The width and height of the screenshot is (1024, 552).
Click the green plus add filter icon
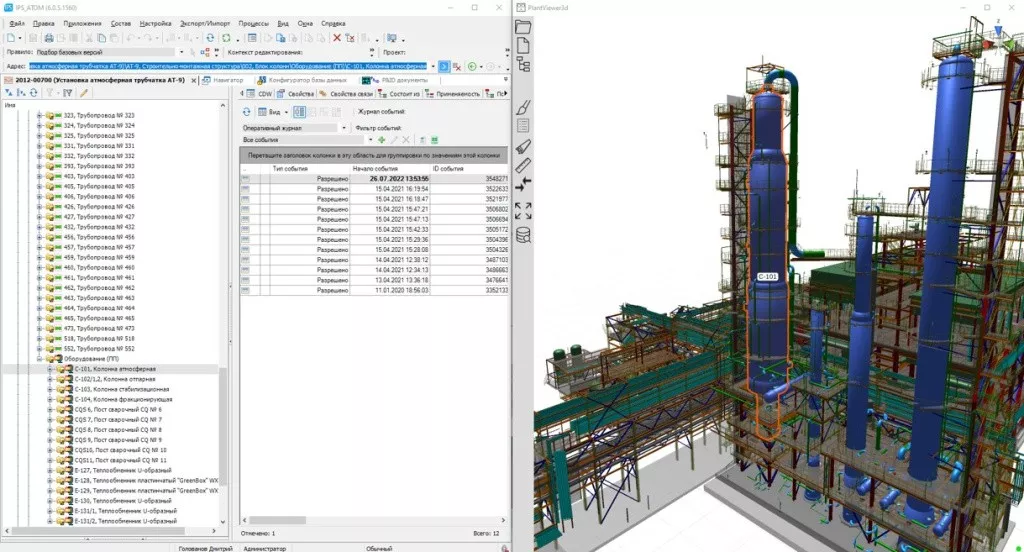(x=381, y=140)
